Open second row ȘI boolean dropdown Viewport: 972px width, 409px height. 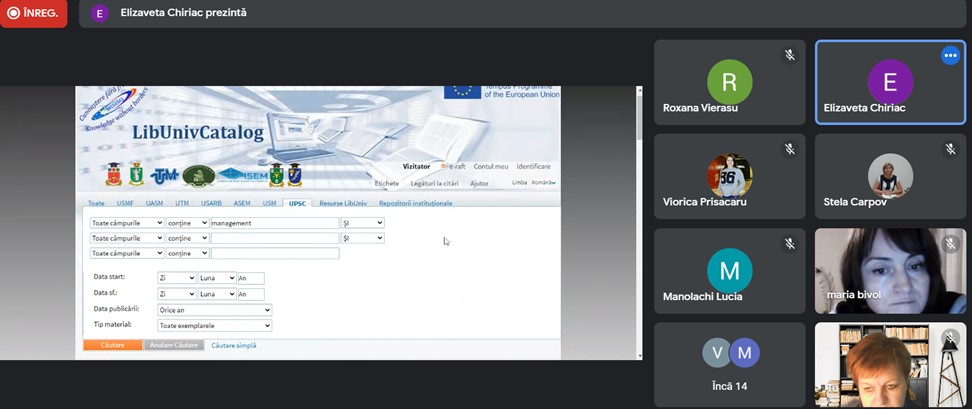click(363, 238)
